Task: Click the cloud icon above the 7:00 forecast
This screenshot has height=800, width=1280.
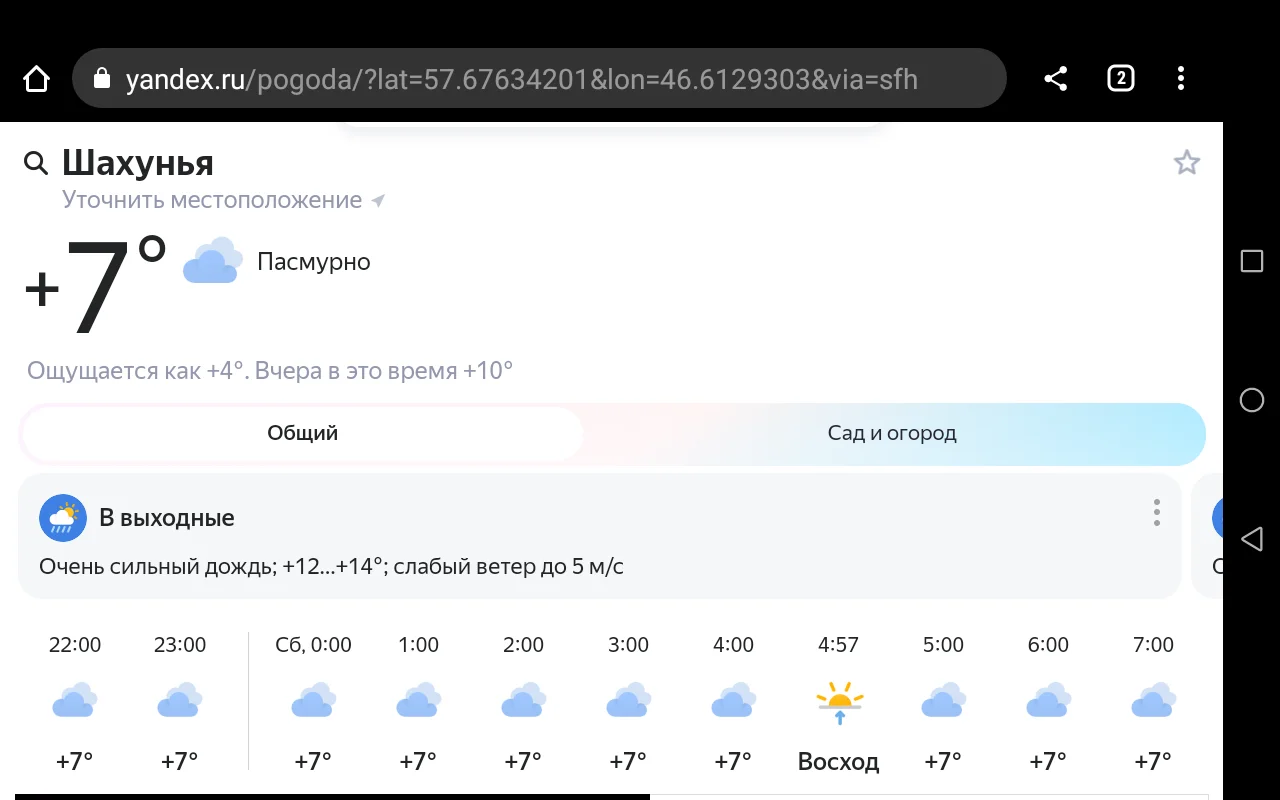Action: click(1152, 700)
